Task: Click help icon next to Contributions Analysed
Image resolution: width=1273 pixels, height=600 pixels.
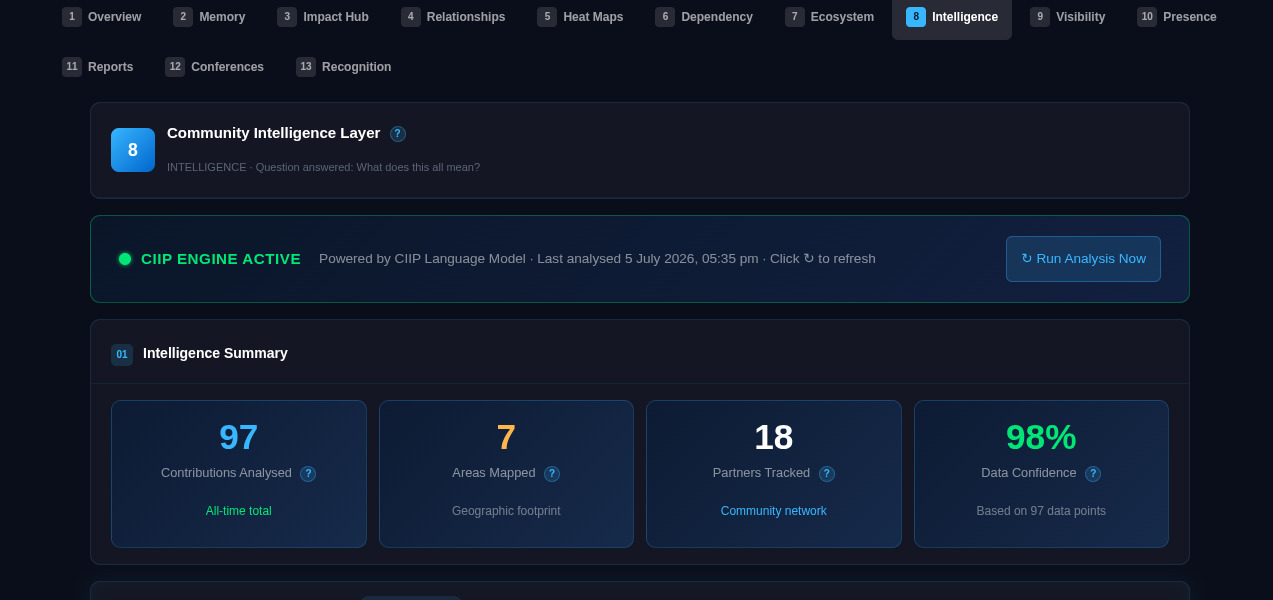Action: [308, 474]
